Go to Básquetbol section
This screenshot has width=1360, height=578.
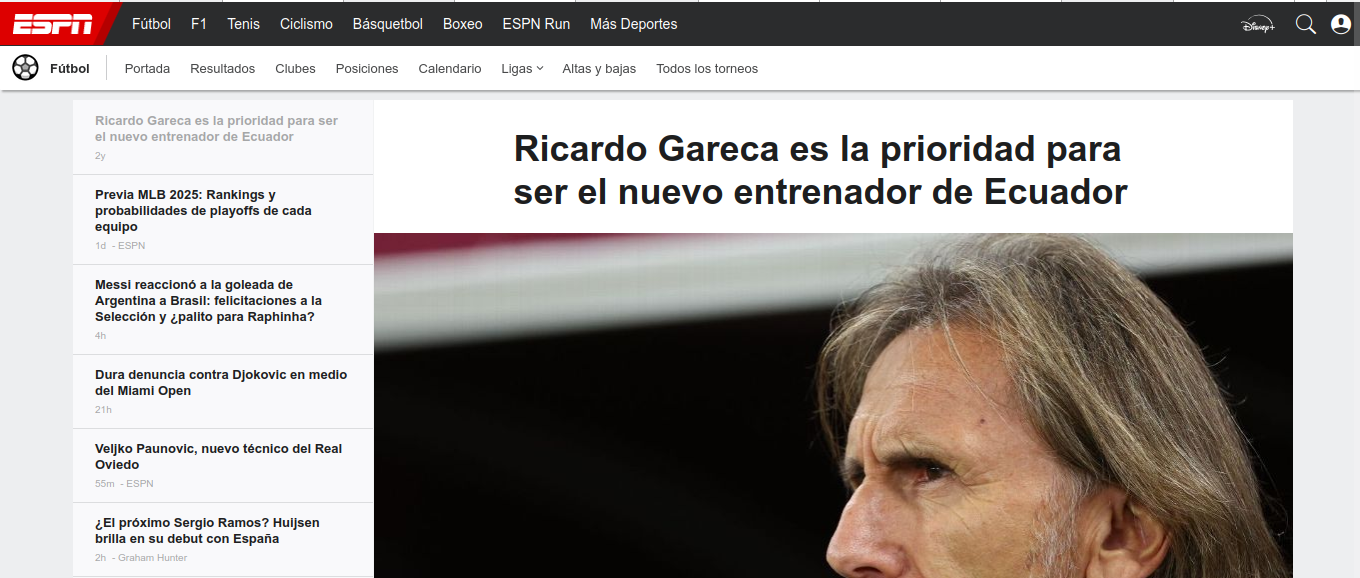pos(388,24)
